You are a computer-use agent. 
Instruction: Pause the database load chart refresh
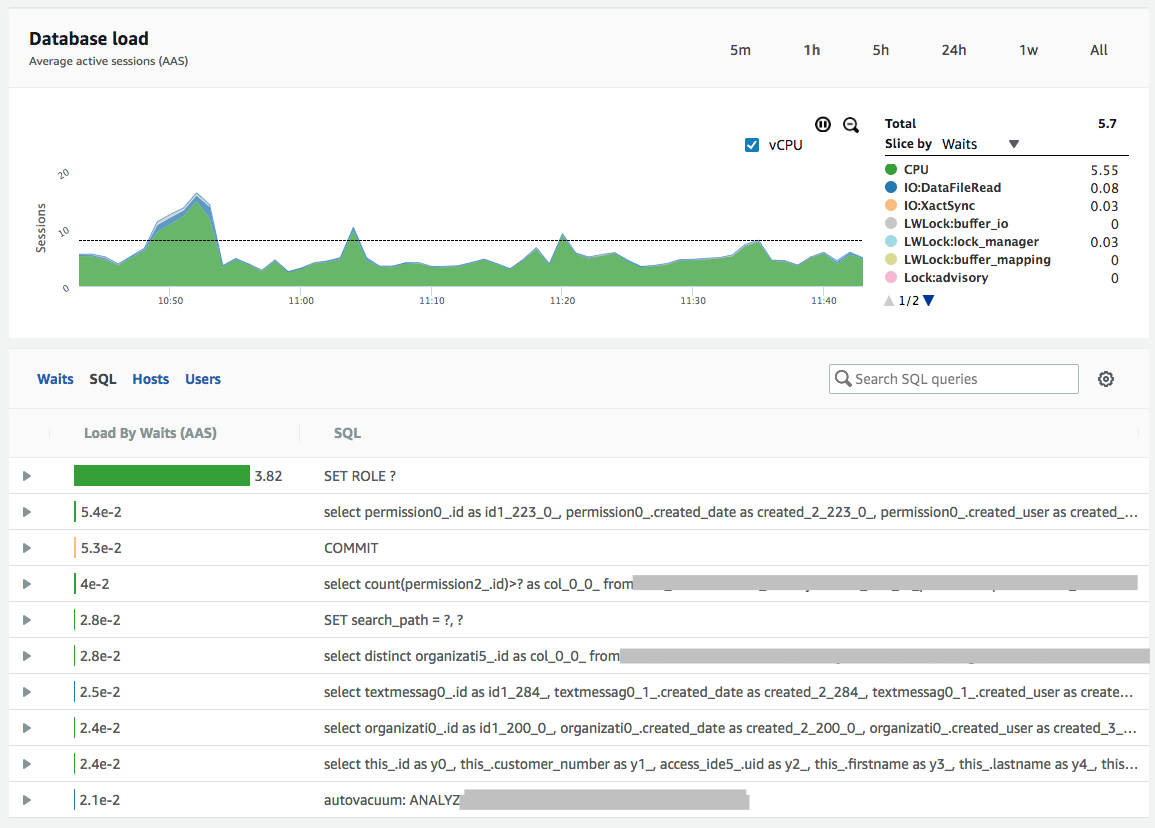pyautogui.click(x=822, y=125)
